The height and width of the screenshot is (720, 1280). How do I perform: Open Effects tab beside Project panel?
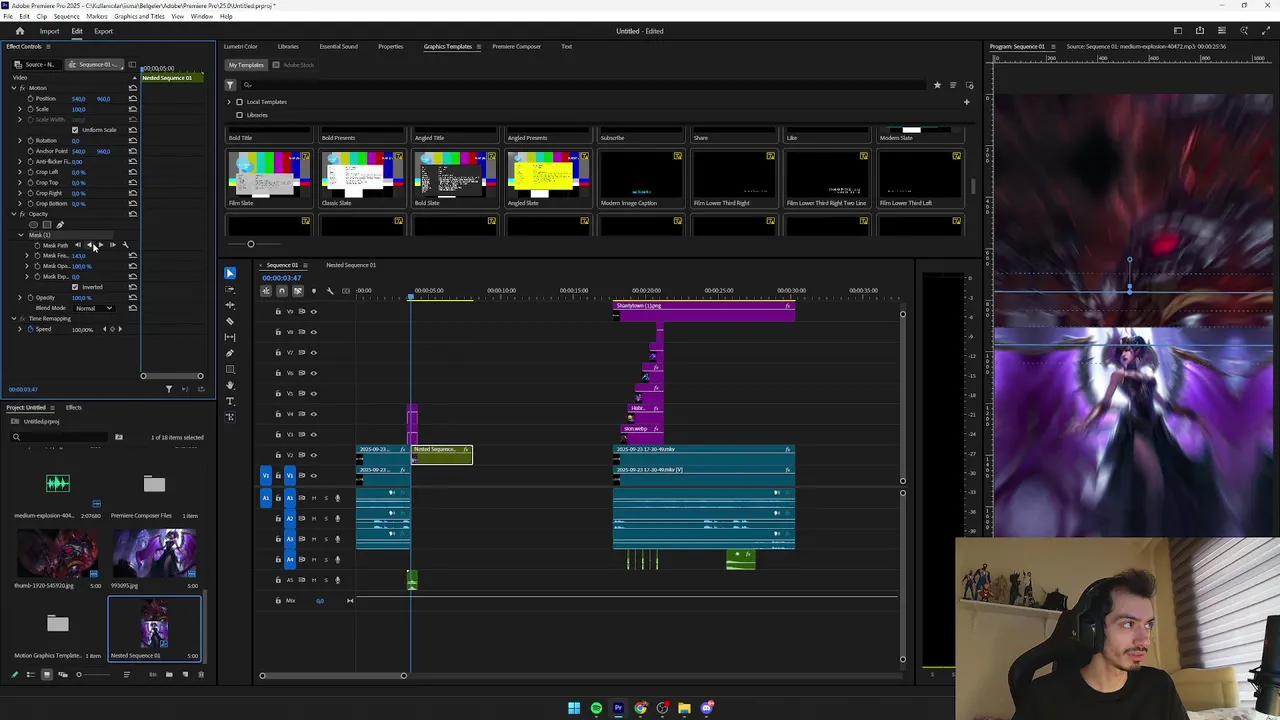pos(74,408)
